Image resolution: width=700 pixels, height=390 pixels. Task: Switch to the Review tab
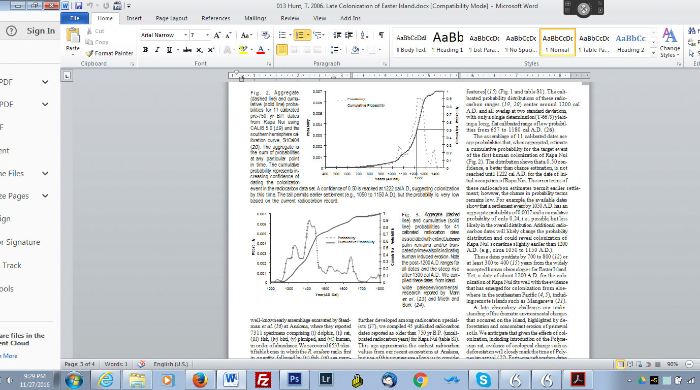coord(290,18)
